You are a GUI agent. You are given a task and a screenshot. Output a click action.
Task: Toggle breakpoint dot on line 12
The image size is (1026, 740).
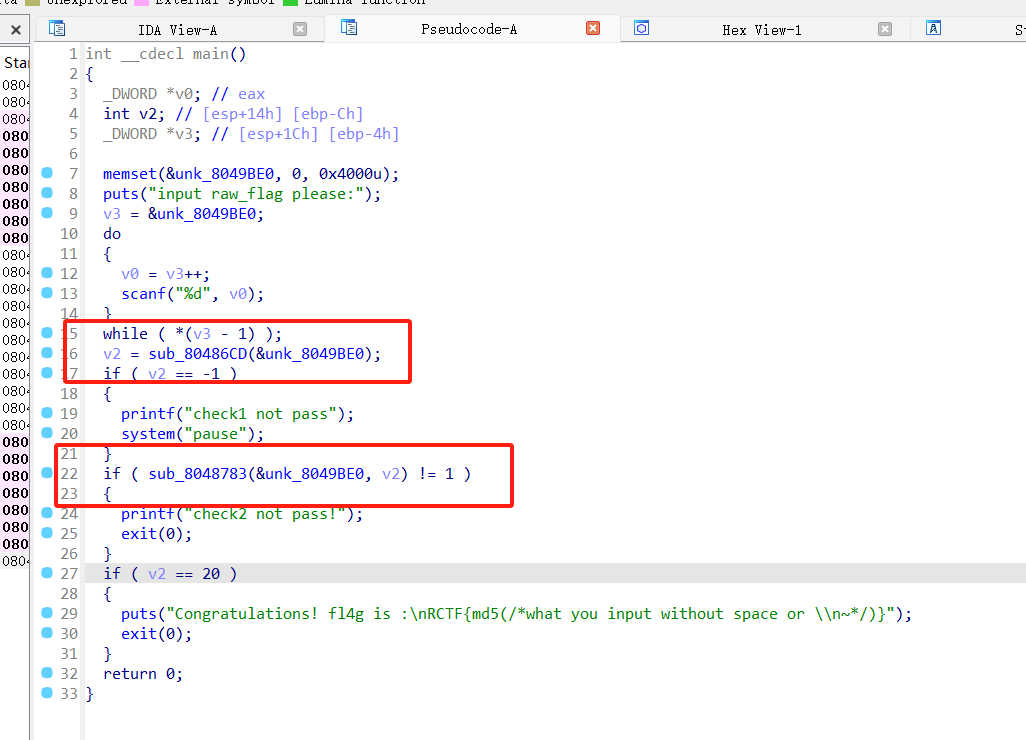click(x=47, y=272)
